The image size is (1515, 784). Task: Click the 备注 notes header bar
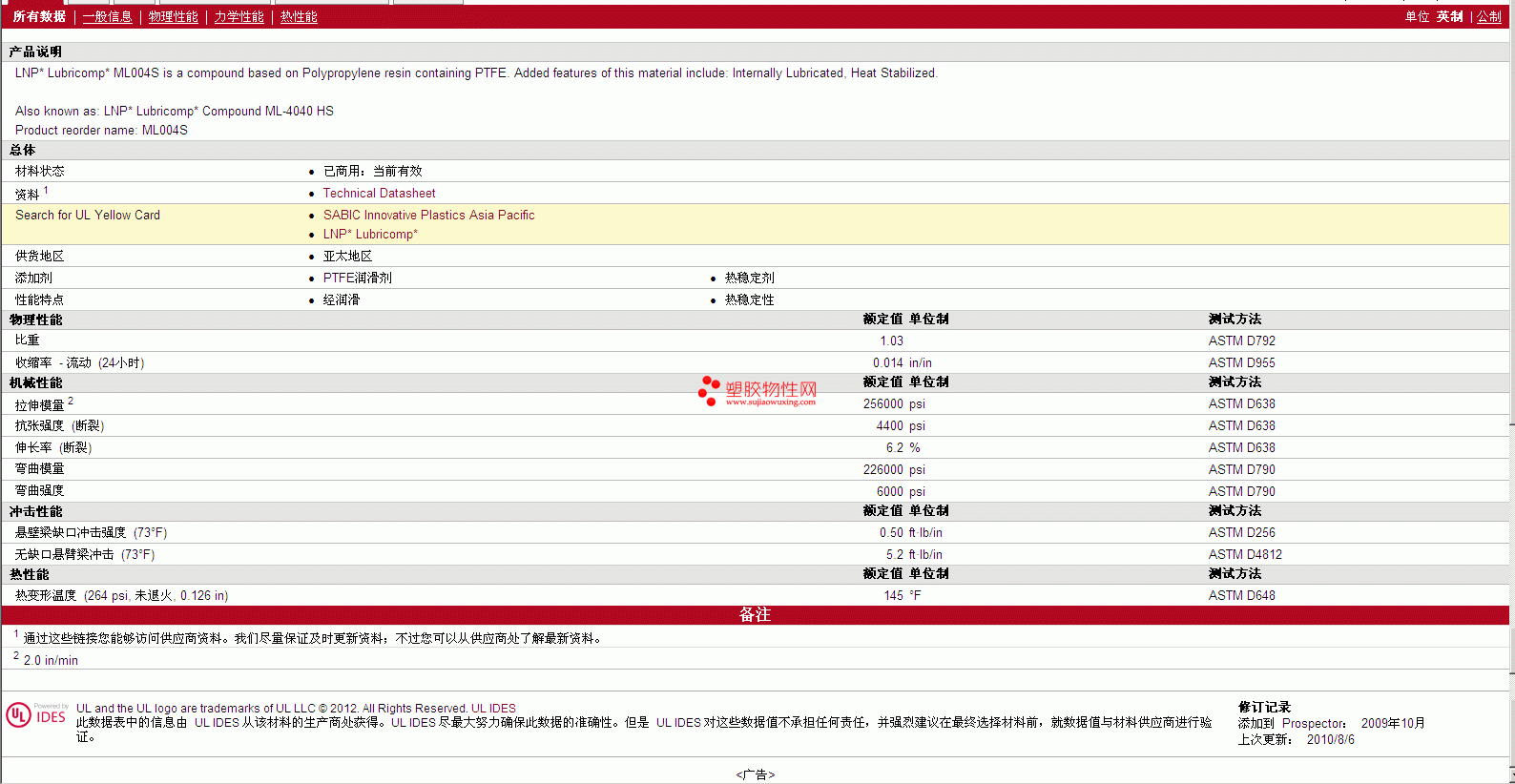pyautogui.click(x=756, y=615)
